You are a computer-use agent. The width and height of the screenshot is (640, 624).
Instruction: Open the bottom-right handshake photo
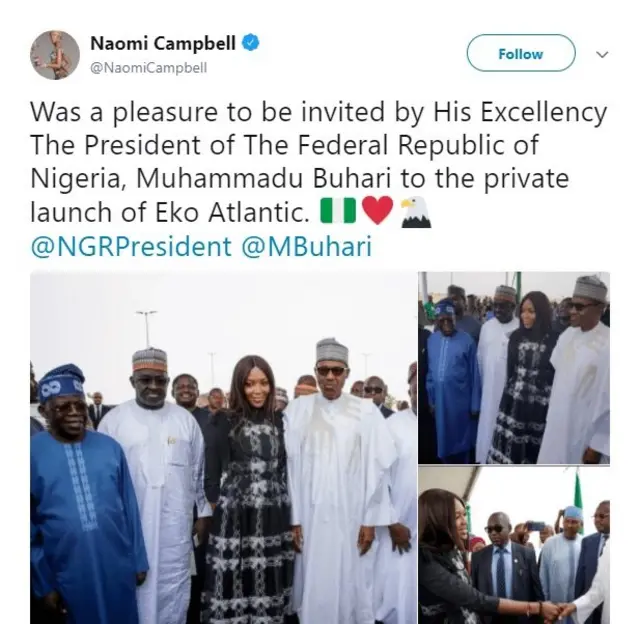click(514, 545)
